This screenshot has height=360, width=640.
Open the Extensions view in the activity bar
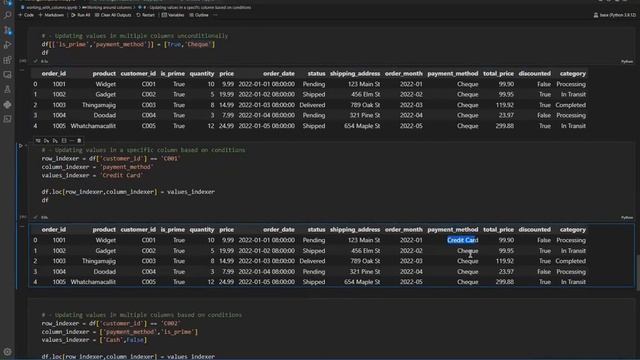coord(7,60)
